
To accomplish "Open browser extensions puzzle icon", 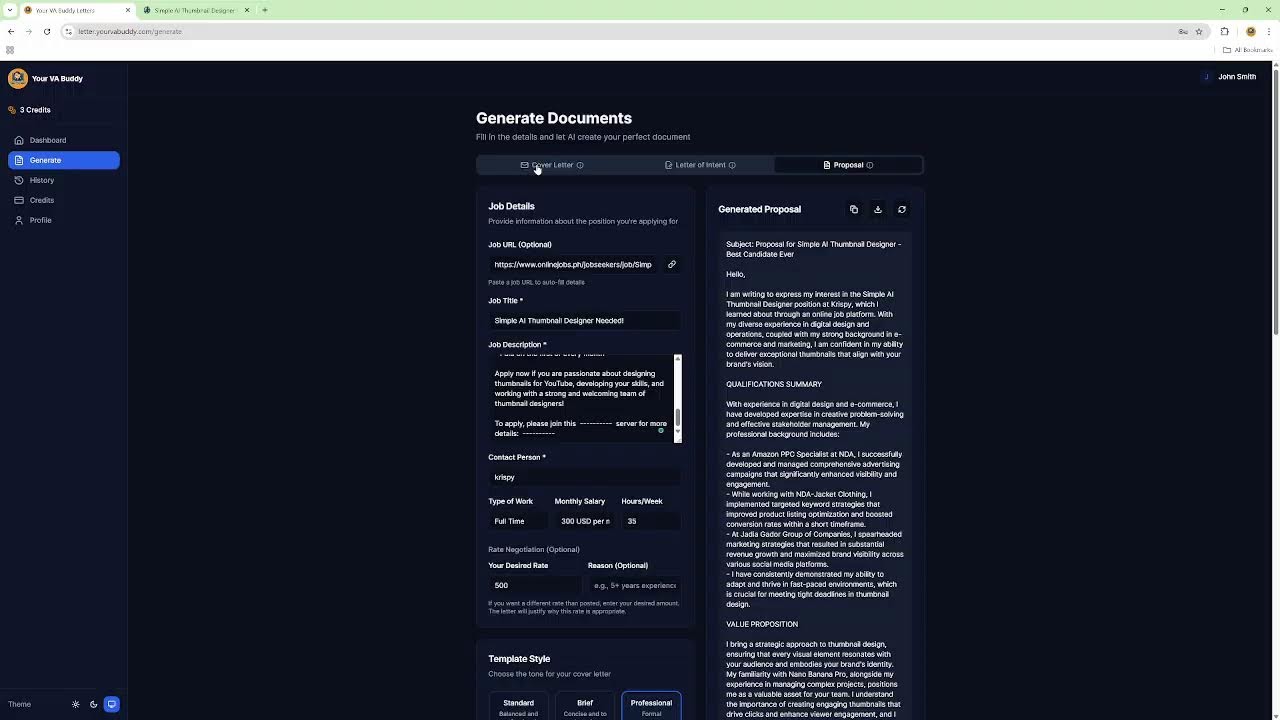I will (x=1224, y=31).
